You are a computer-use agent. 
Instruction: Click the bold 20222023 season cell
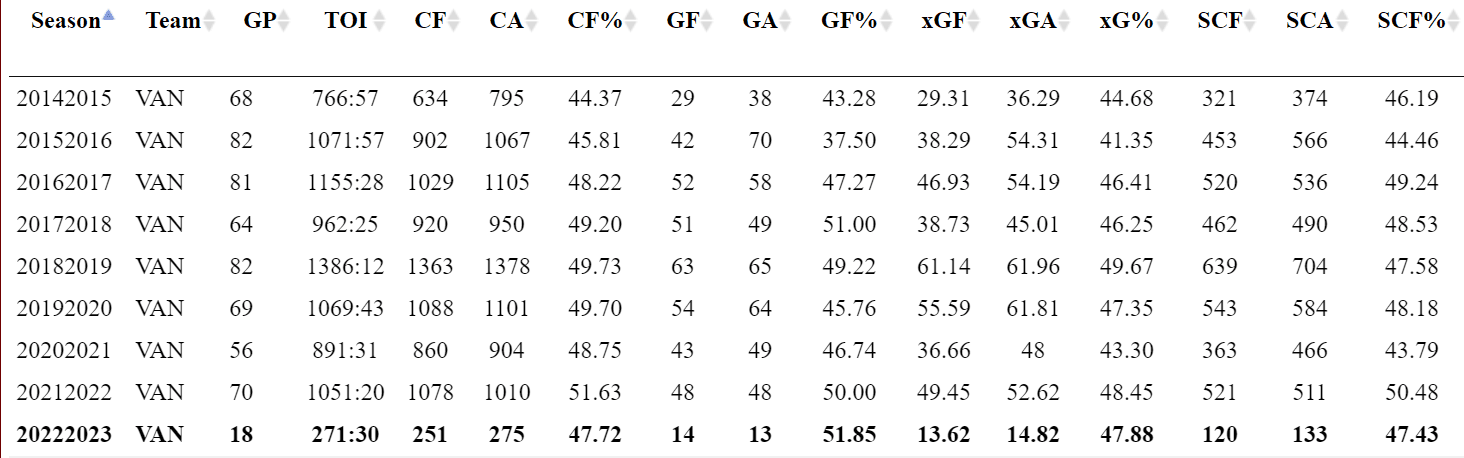click(x=64, y=435)
